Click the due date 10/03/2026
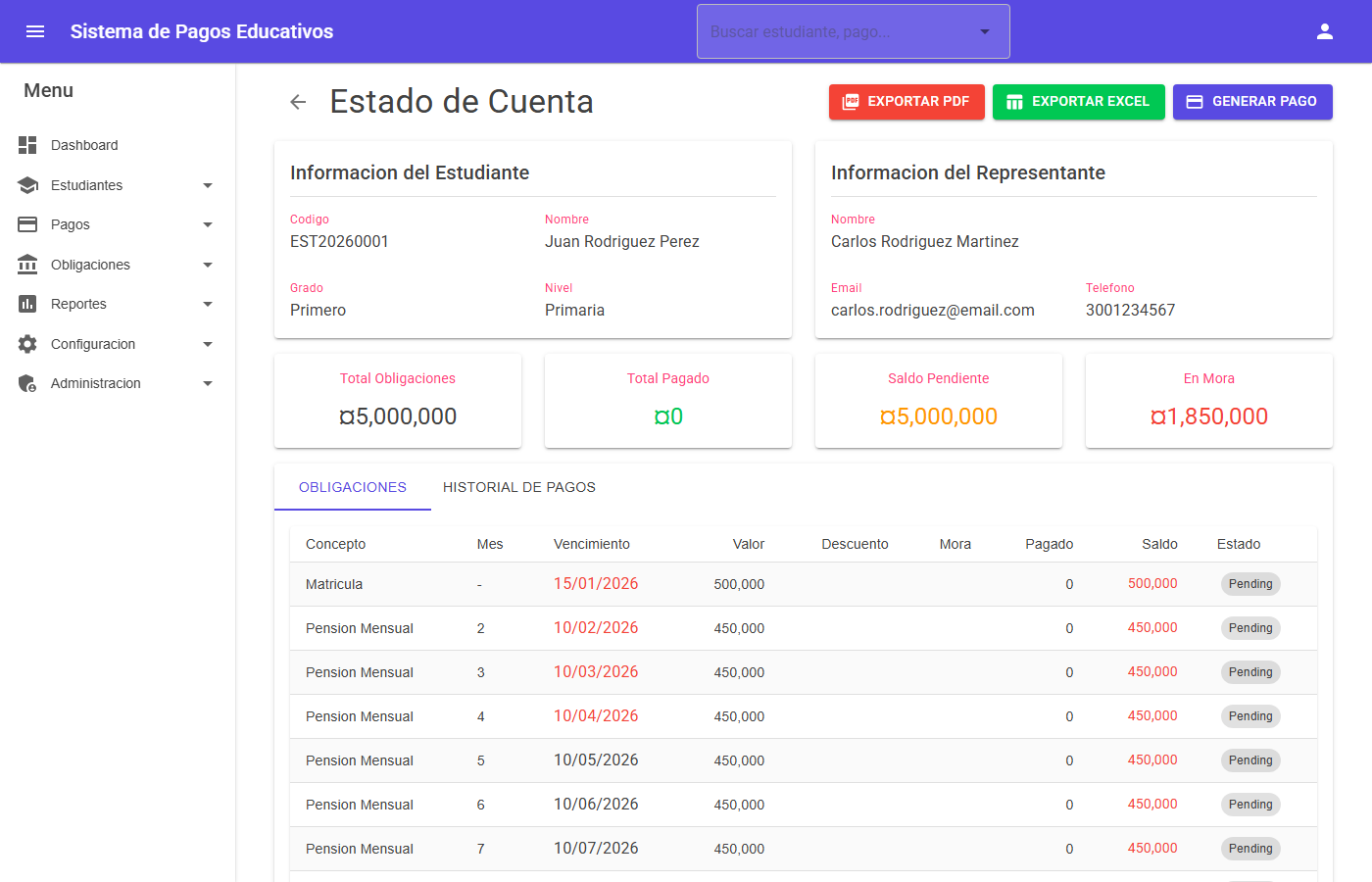The height and width of the screenshot is (882, 1372). click(596, 672)
